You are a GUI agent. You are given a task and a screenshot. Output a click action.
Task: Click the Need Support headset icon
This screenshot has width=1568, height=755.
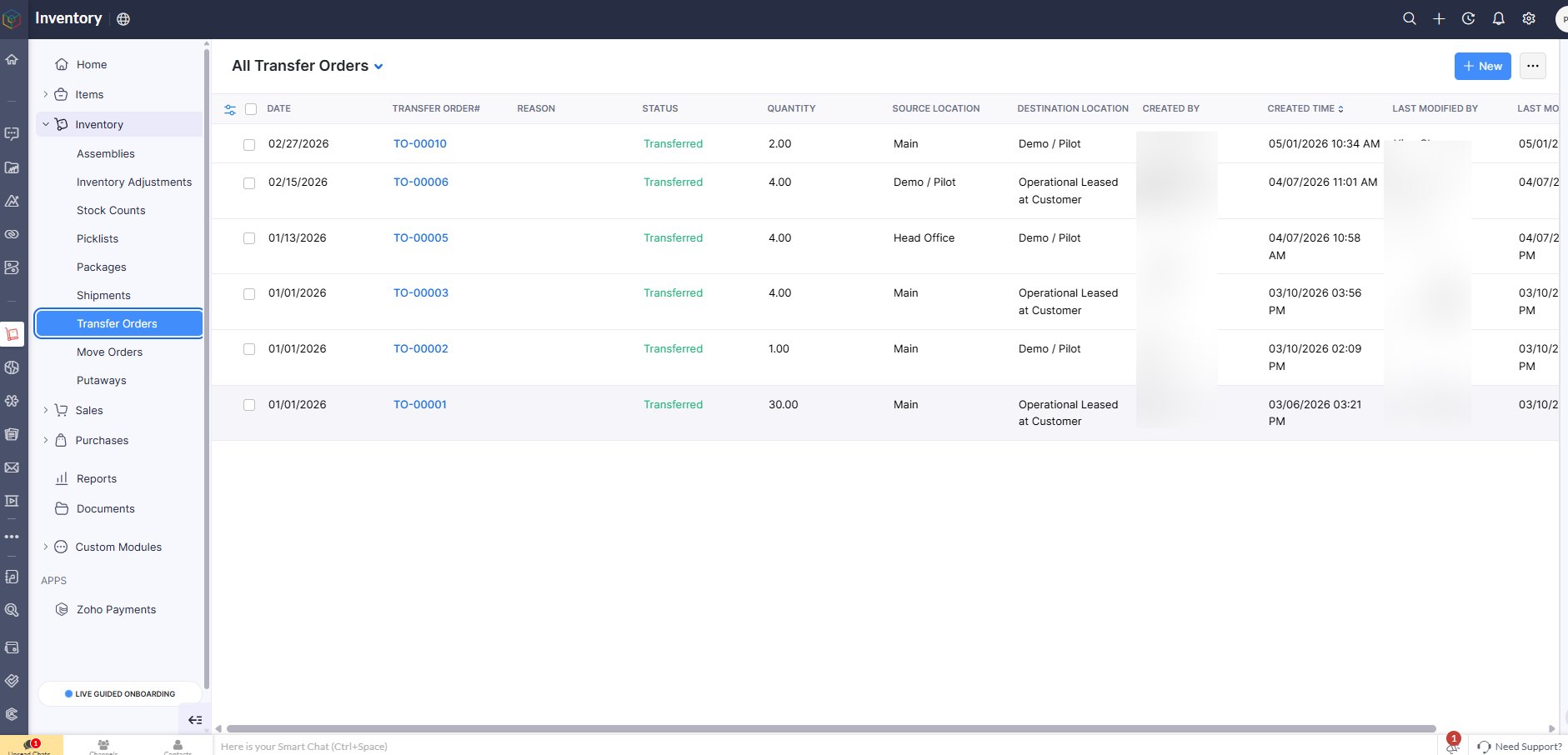(x=1484, y=747)
